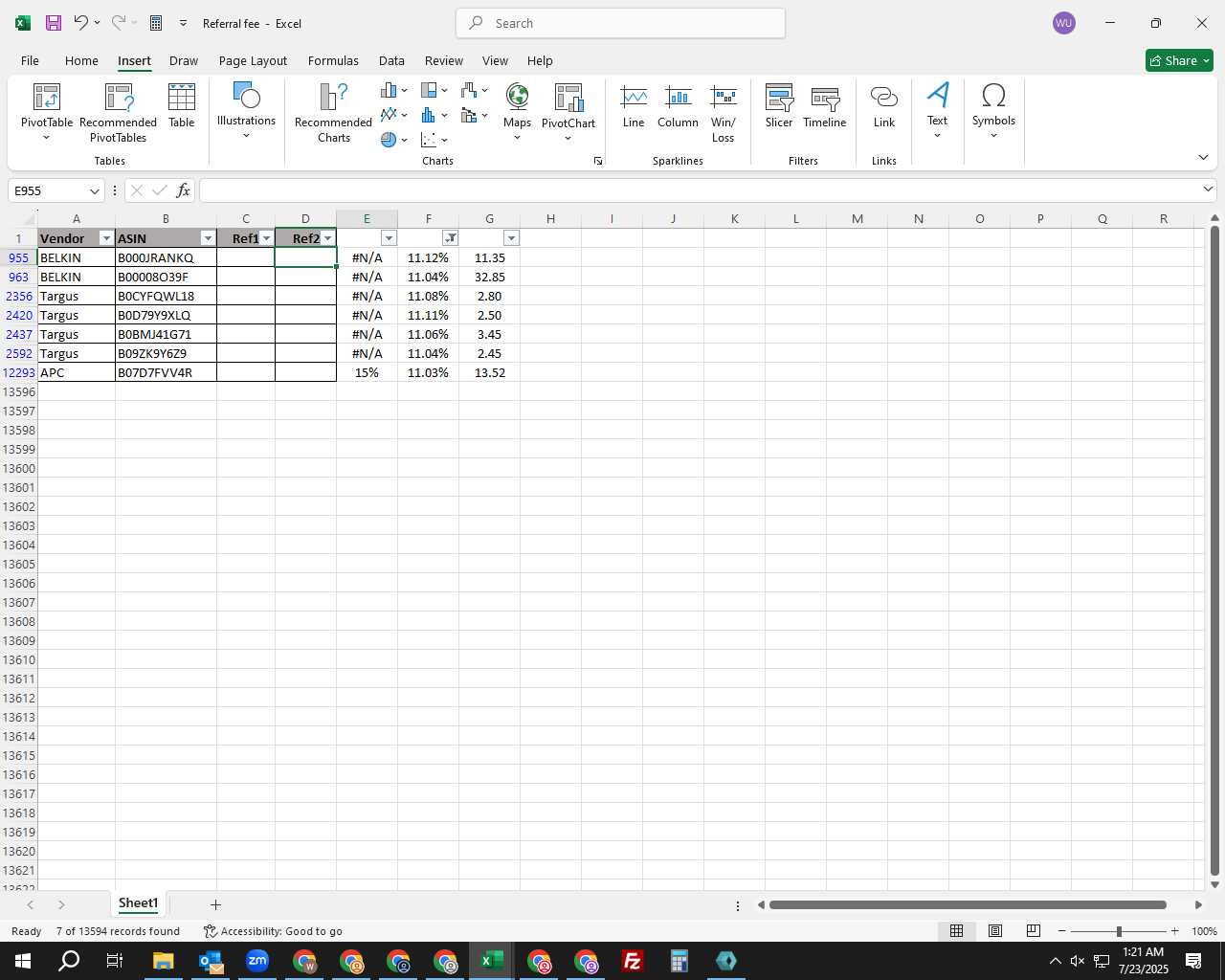The image size is (1225, 980).
Task: Switch to Page Break Preview view
Action: [1034, 931]
